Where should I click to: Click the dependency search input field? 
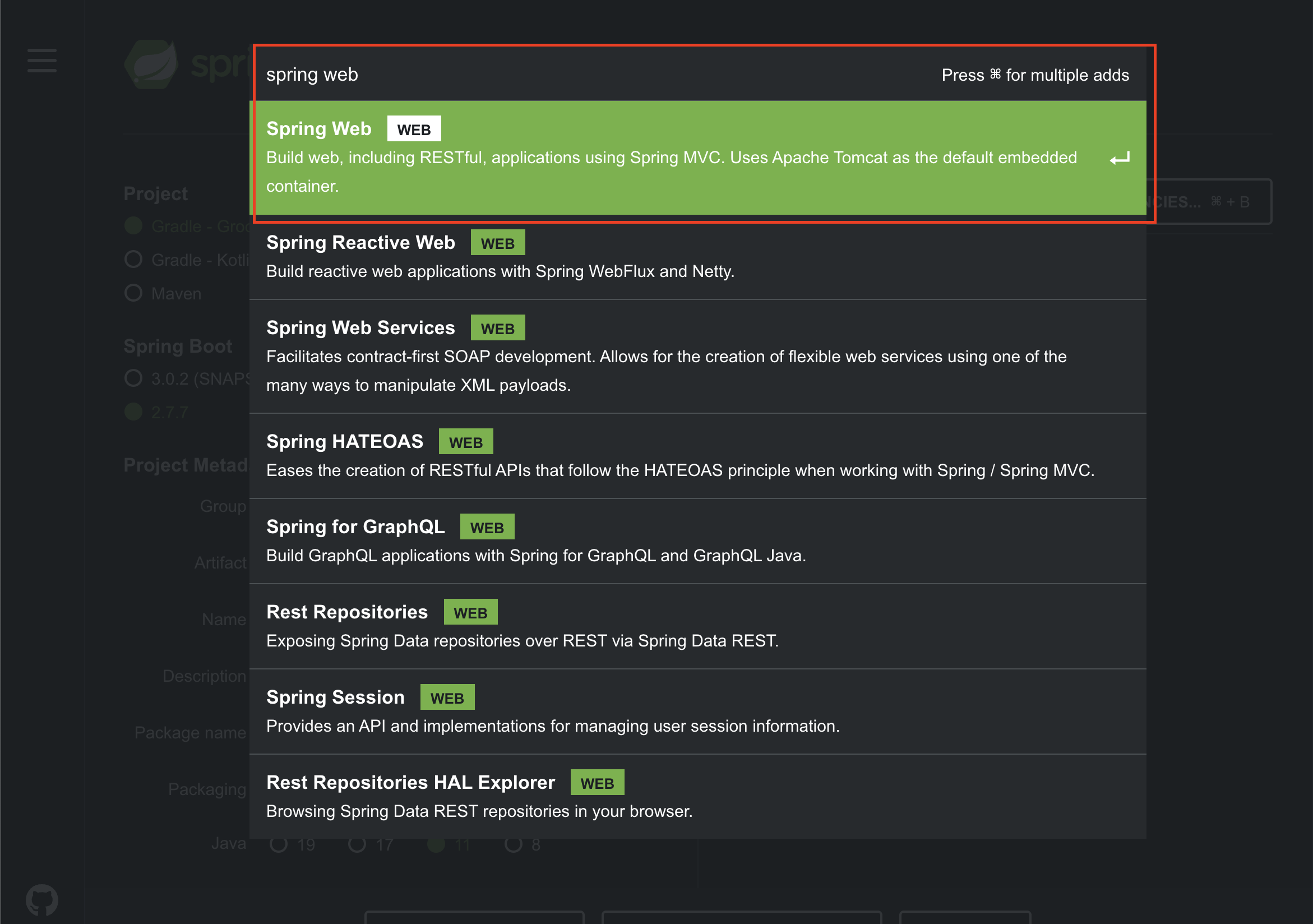pyautogui.click(x=572, y=75)
